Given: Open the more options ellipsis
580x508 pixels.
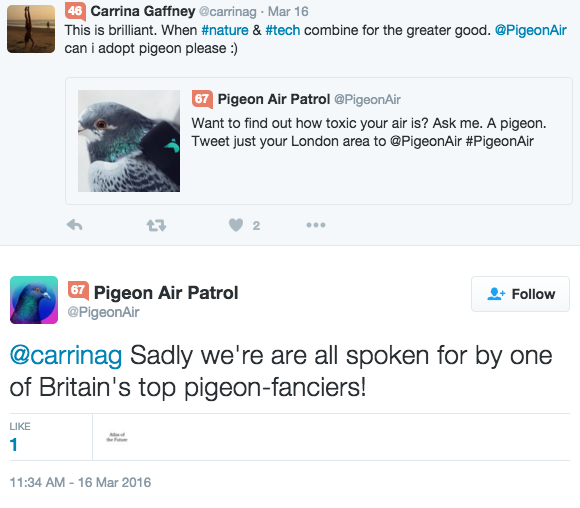Looking at the screenshot, I should pos(316,225).
